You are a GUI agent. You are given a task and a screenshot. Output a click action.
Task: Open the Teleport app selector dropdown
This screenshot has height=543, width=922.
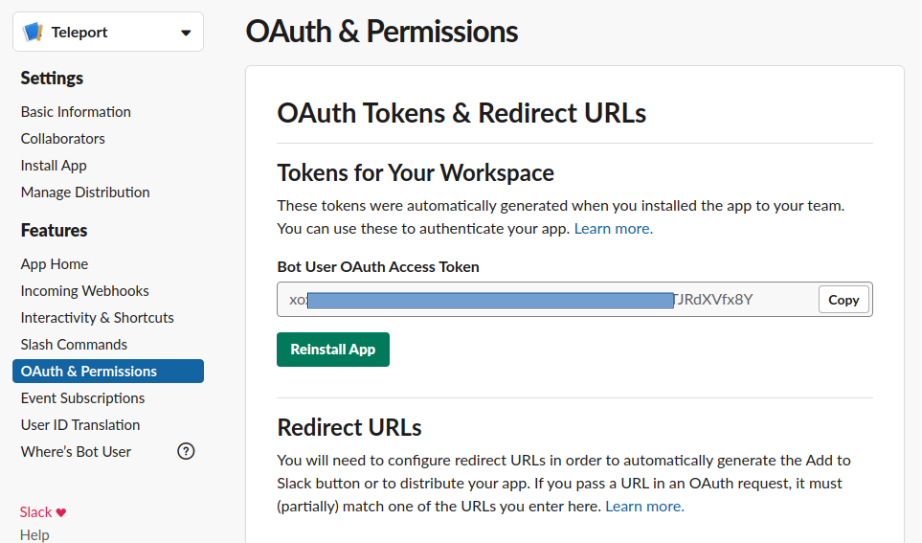(185, 33)
